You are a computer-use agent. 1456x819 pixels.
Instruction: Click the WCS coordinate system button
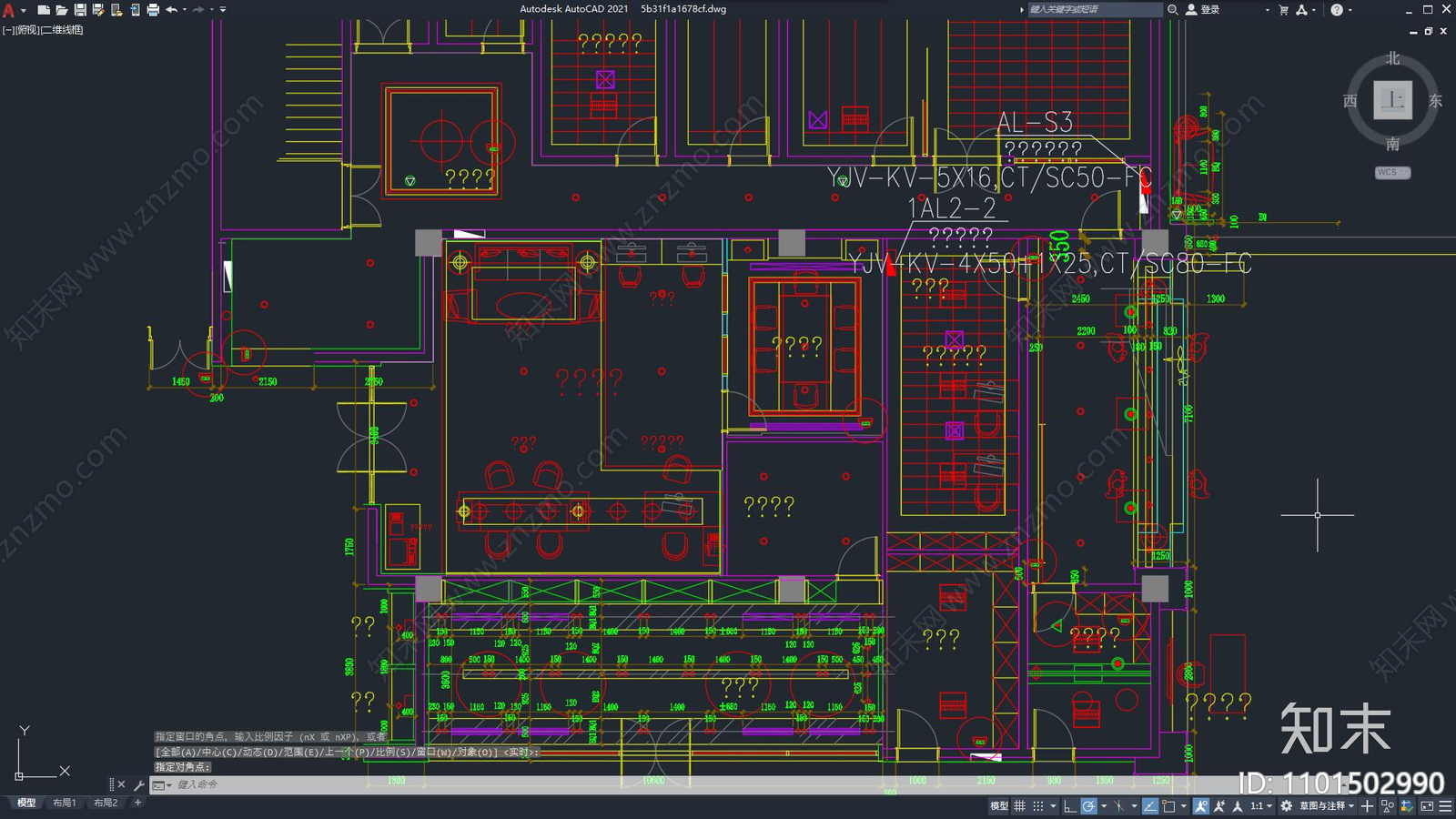(x=1392, y=172)
